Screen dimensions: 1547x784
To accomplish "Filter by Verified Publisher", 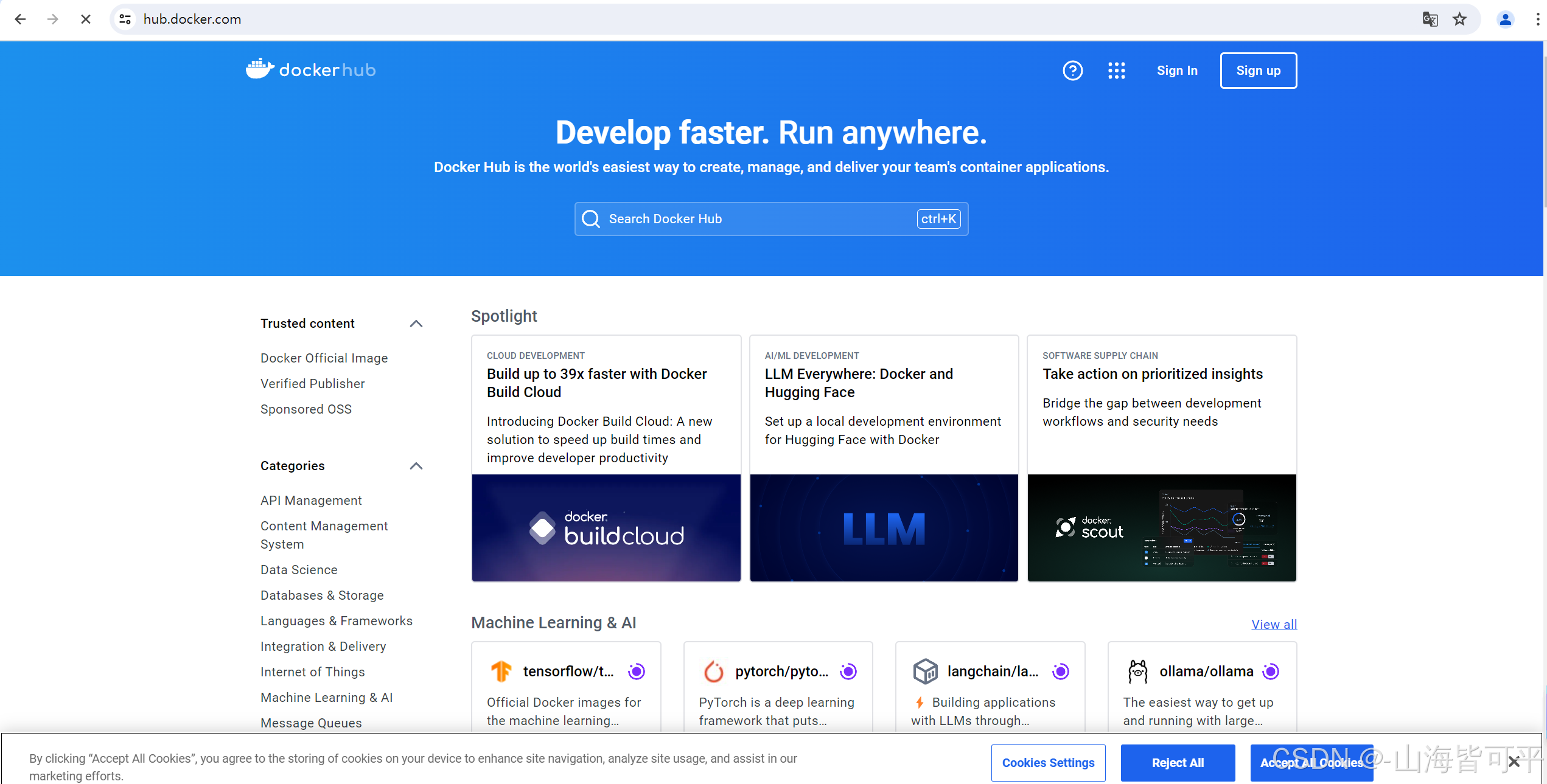I will coord(312,384).
